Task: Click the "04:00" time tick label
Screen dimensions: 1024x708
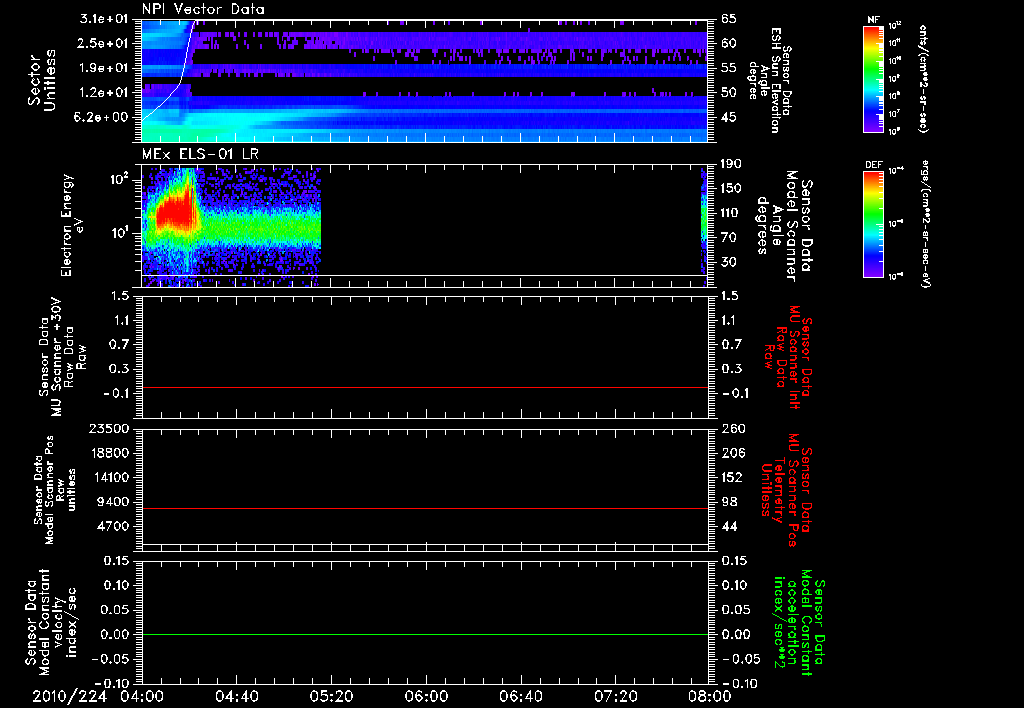Action: pyautogui.click(x=142, y=696)
